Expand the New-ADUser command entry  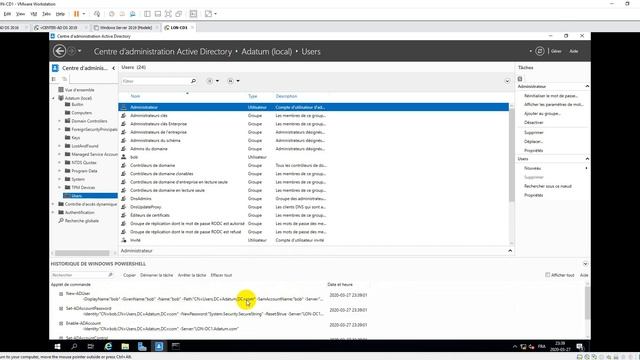[61, 294]
